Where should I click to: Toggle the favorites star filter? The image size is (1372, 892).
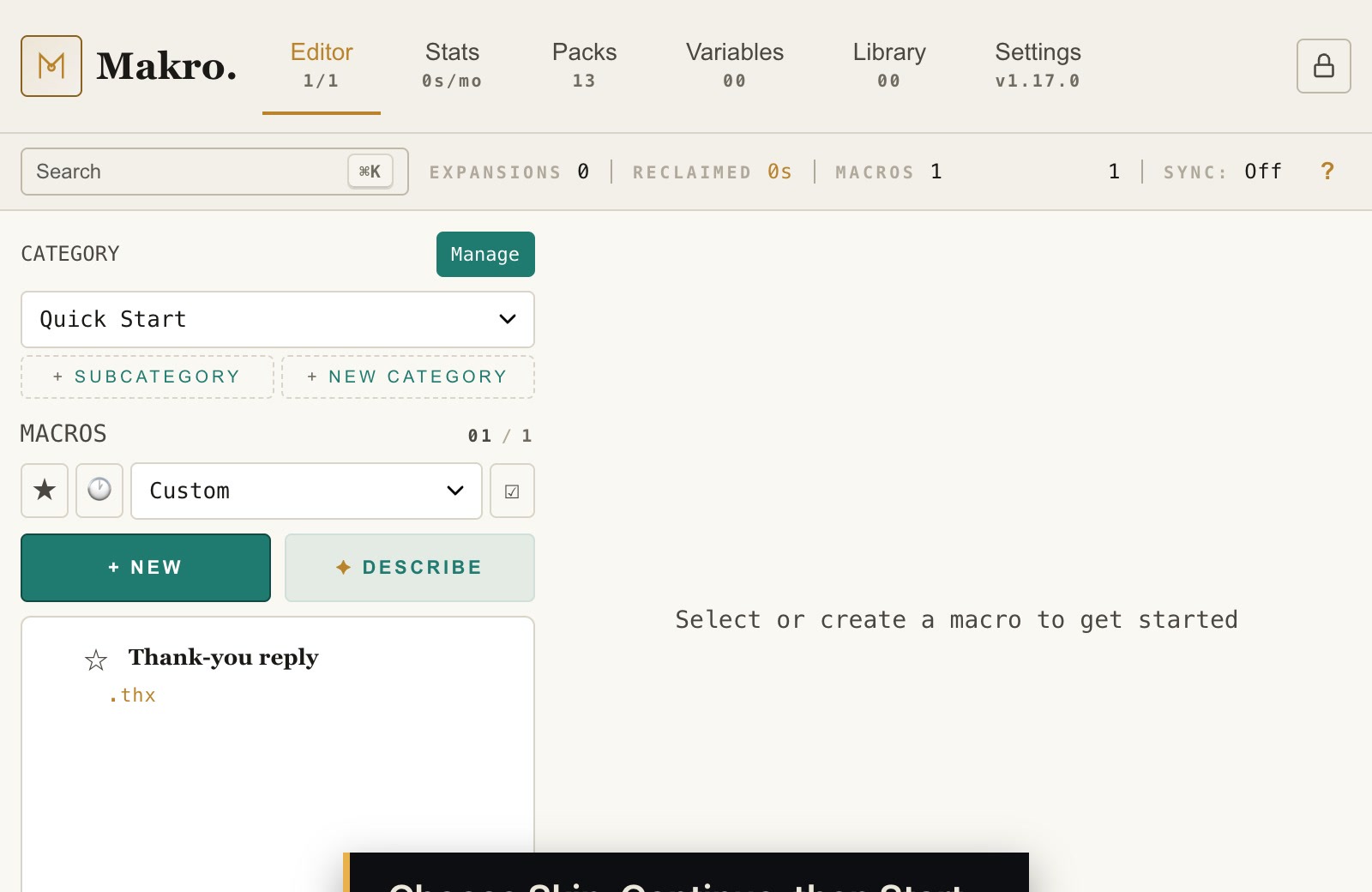point(45,491)
